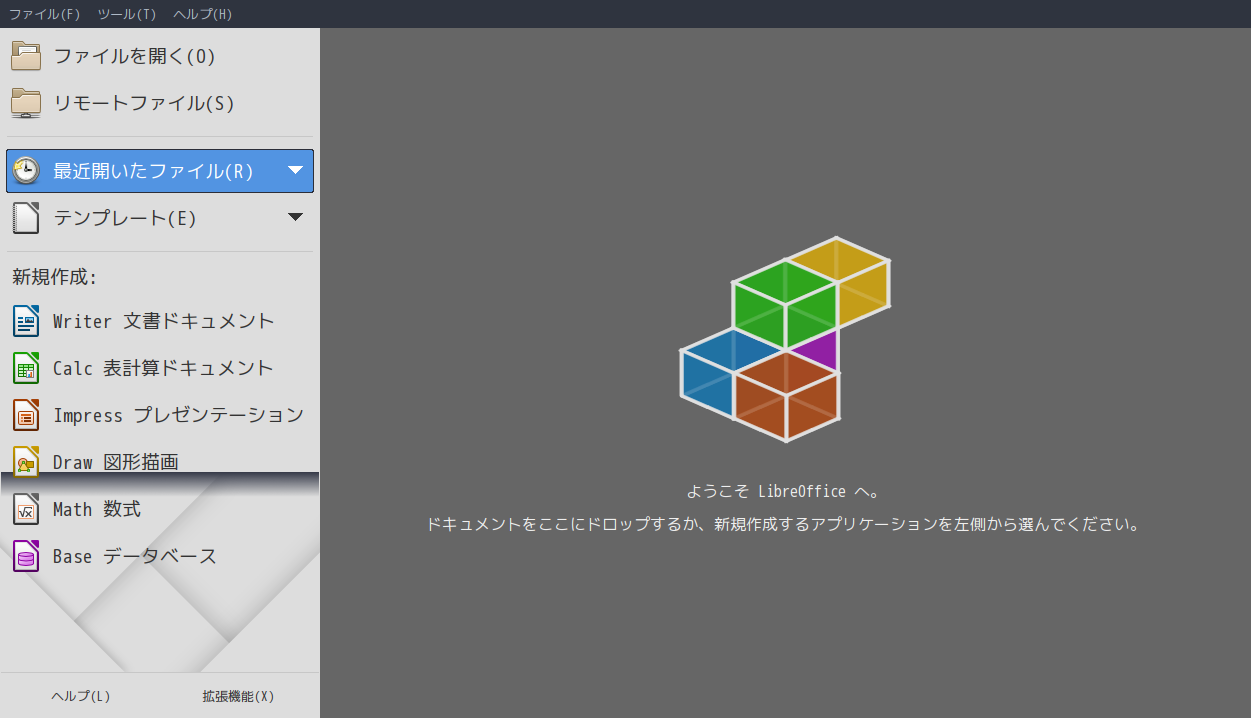
Task: Click the Impress presentation icon
Action: (x=26, y=415)
